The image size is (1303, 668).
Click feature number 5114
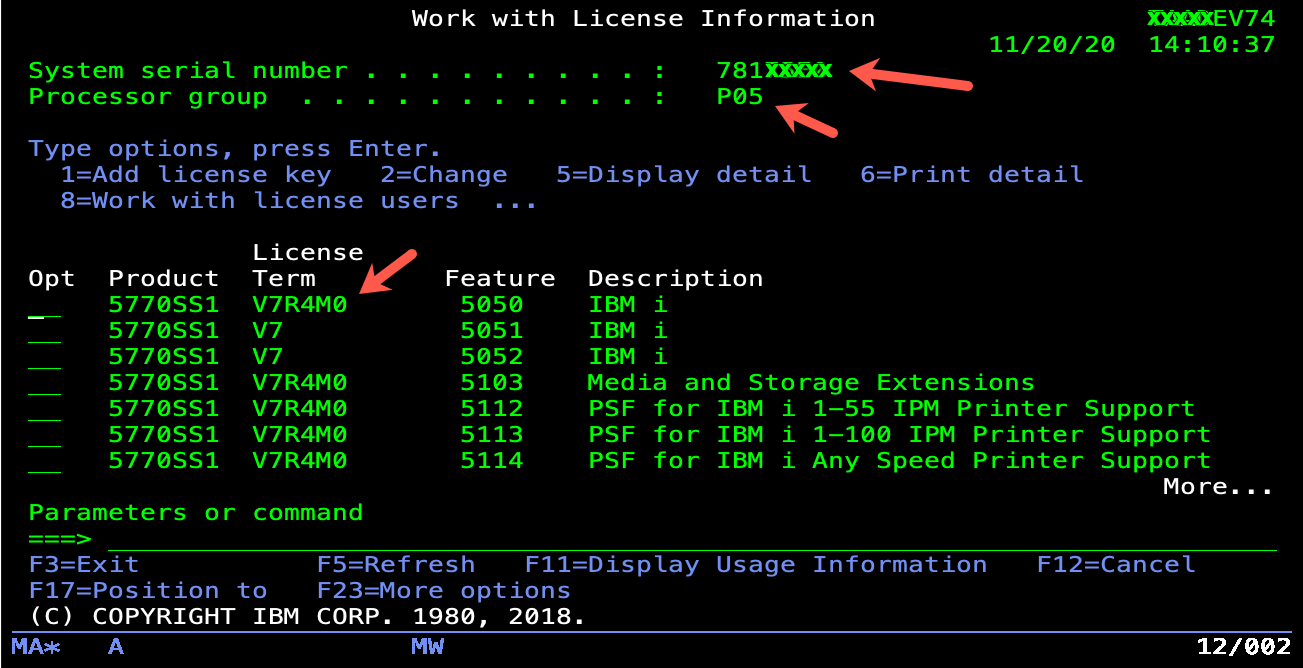492,461
